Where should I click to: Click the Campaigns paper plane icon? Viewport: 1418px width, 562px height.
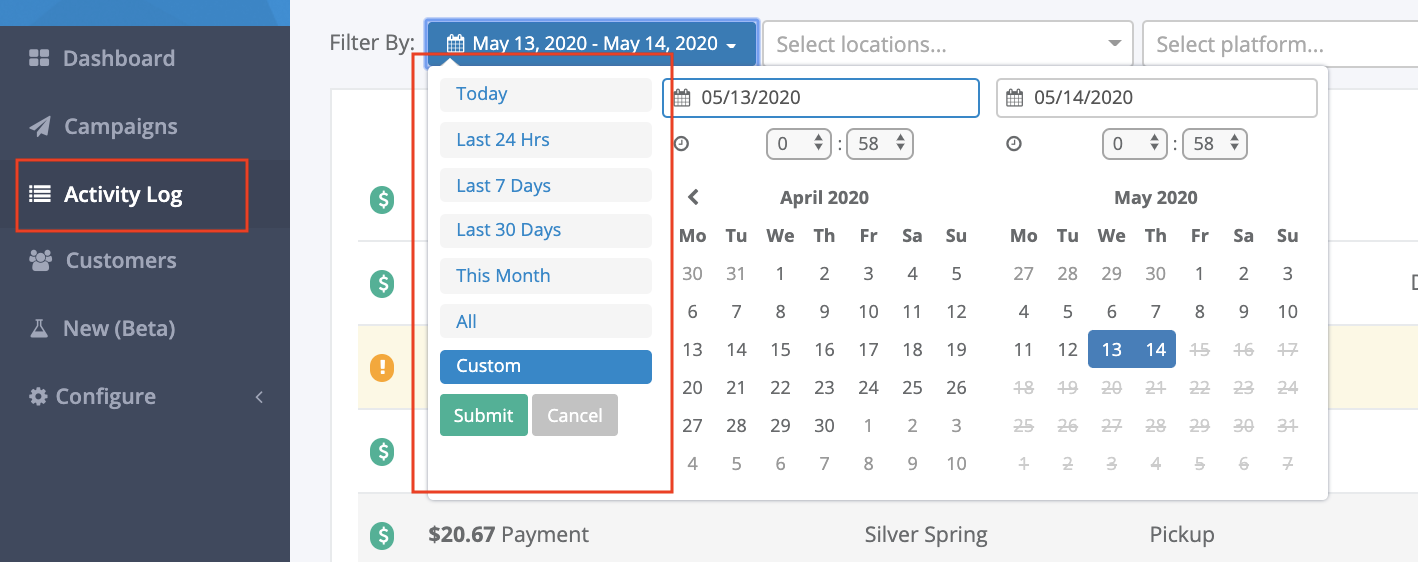(x=40, y=127)
